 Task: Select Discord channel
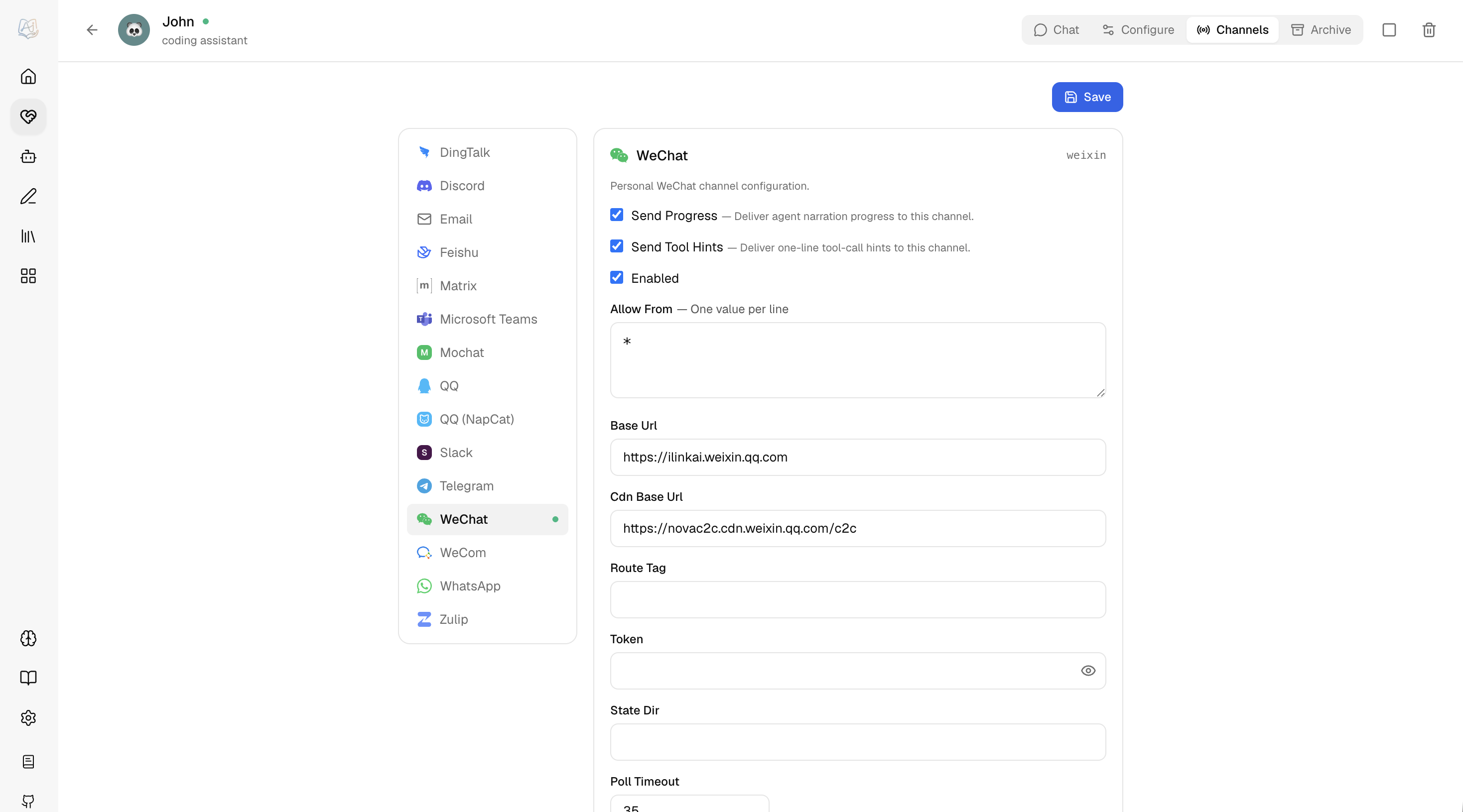click(x=487, y=186)
